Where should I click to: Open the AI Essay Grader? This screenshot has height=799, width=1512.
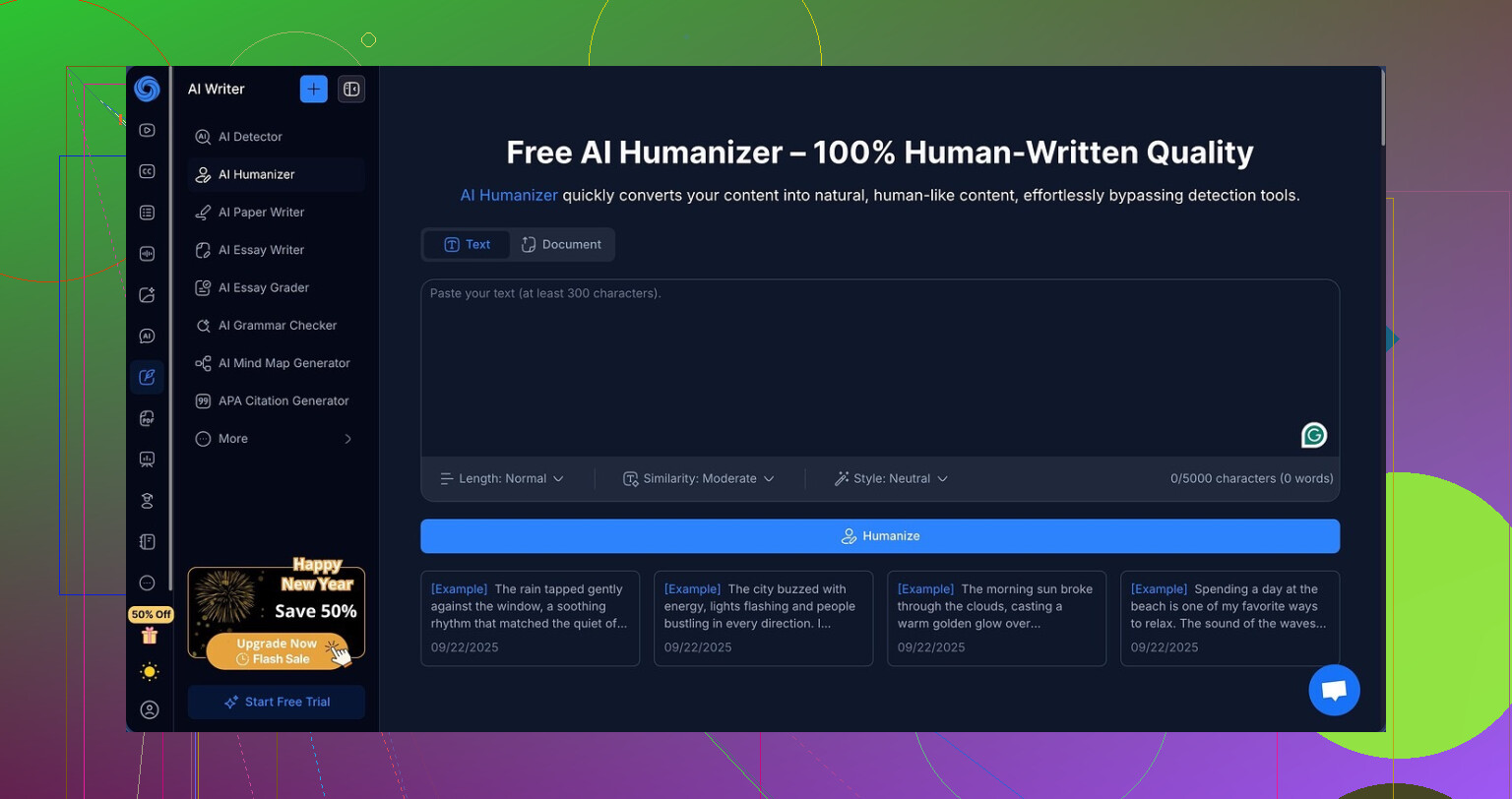263,287
